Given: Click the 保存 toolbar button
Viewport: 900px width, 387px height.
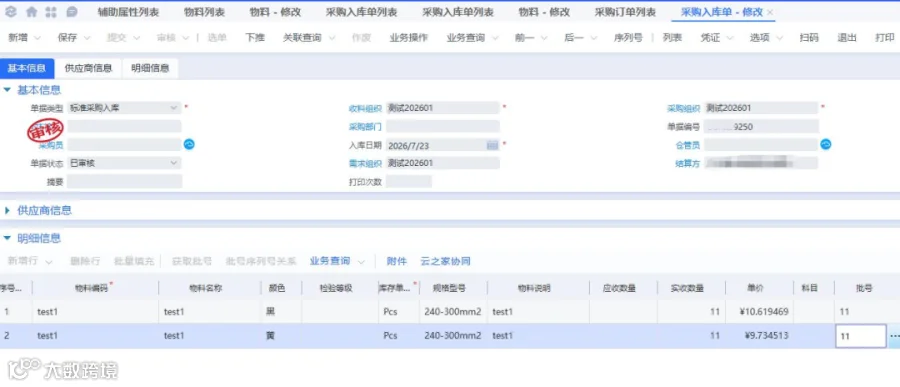Looking at the screenshot, I should click(x=67, y=38).
